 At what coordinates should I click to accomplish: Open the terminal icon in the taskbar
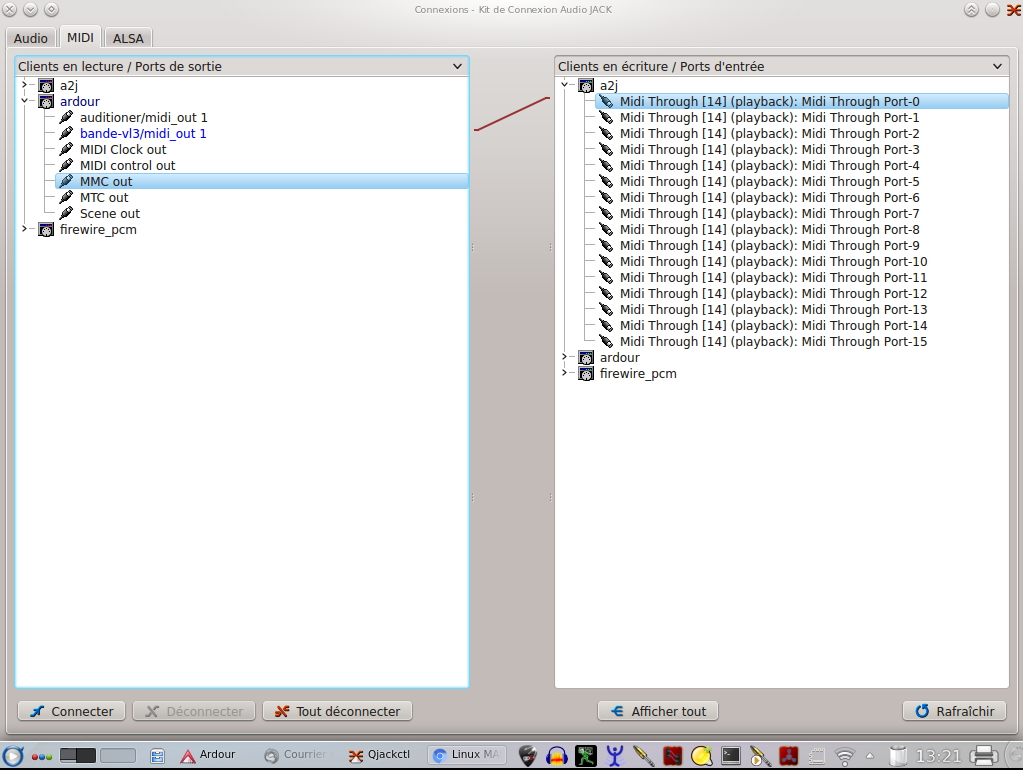tap(731, 756)
